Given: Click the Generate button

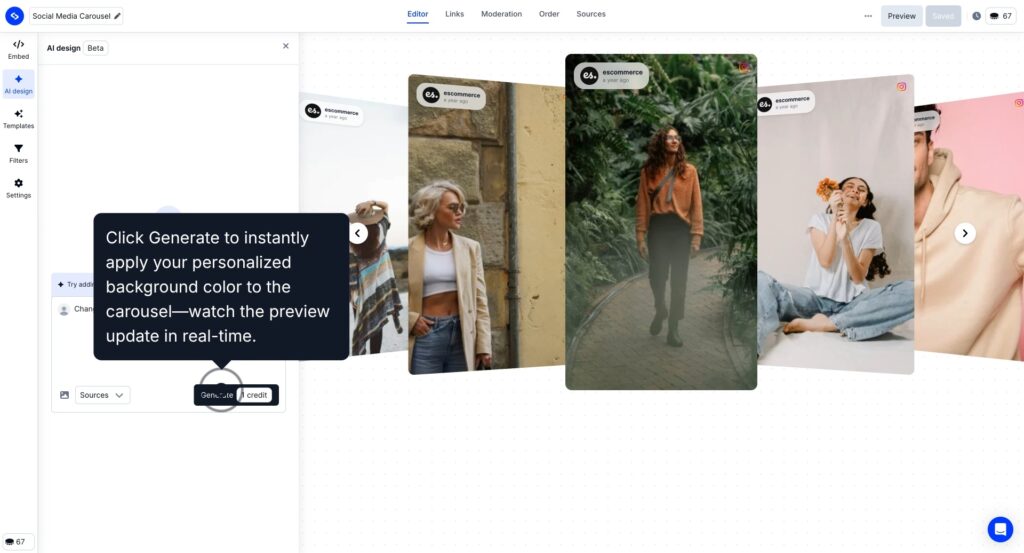Looking at the screenshot, I should click(x=236, y=395).
